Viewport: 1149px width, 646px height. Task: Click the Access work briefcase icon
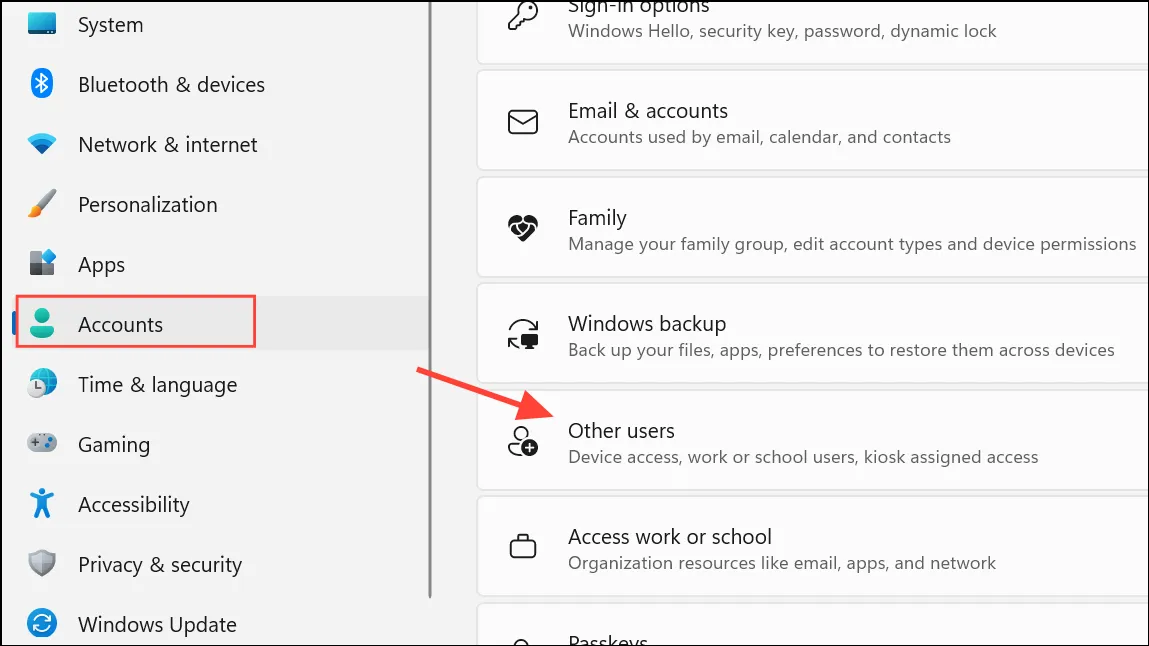pyautogui.click(x=522, y=546)
